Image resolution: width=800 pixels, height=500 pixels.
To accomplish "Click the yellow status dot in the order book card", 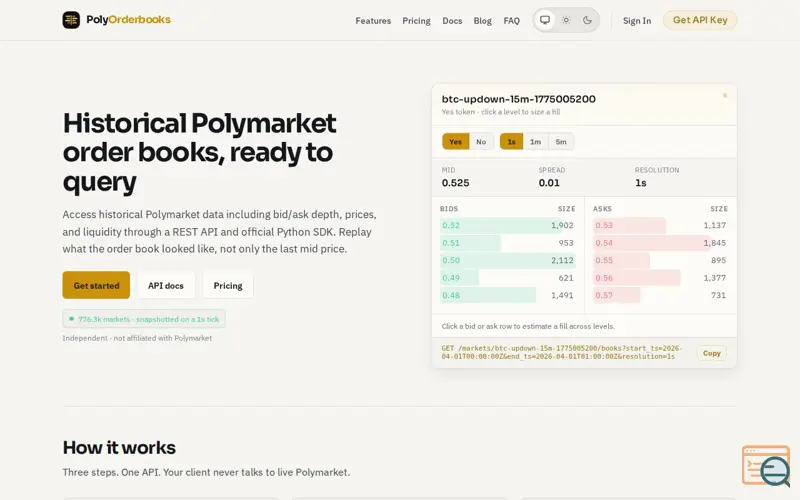I will [x=724, y=95].
